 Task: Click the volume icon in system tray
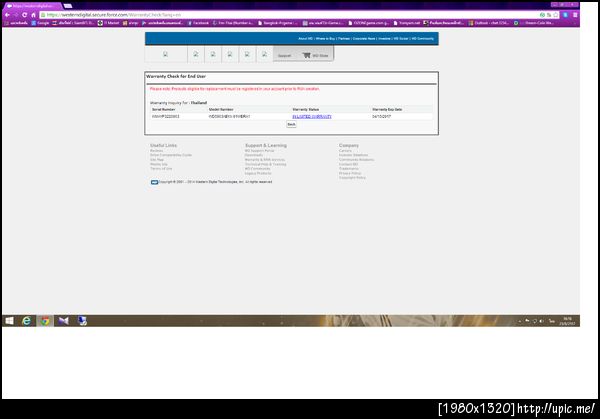541,321
